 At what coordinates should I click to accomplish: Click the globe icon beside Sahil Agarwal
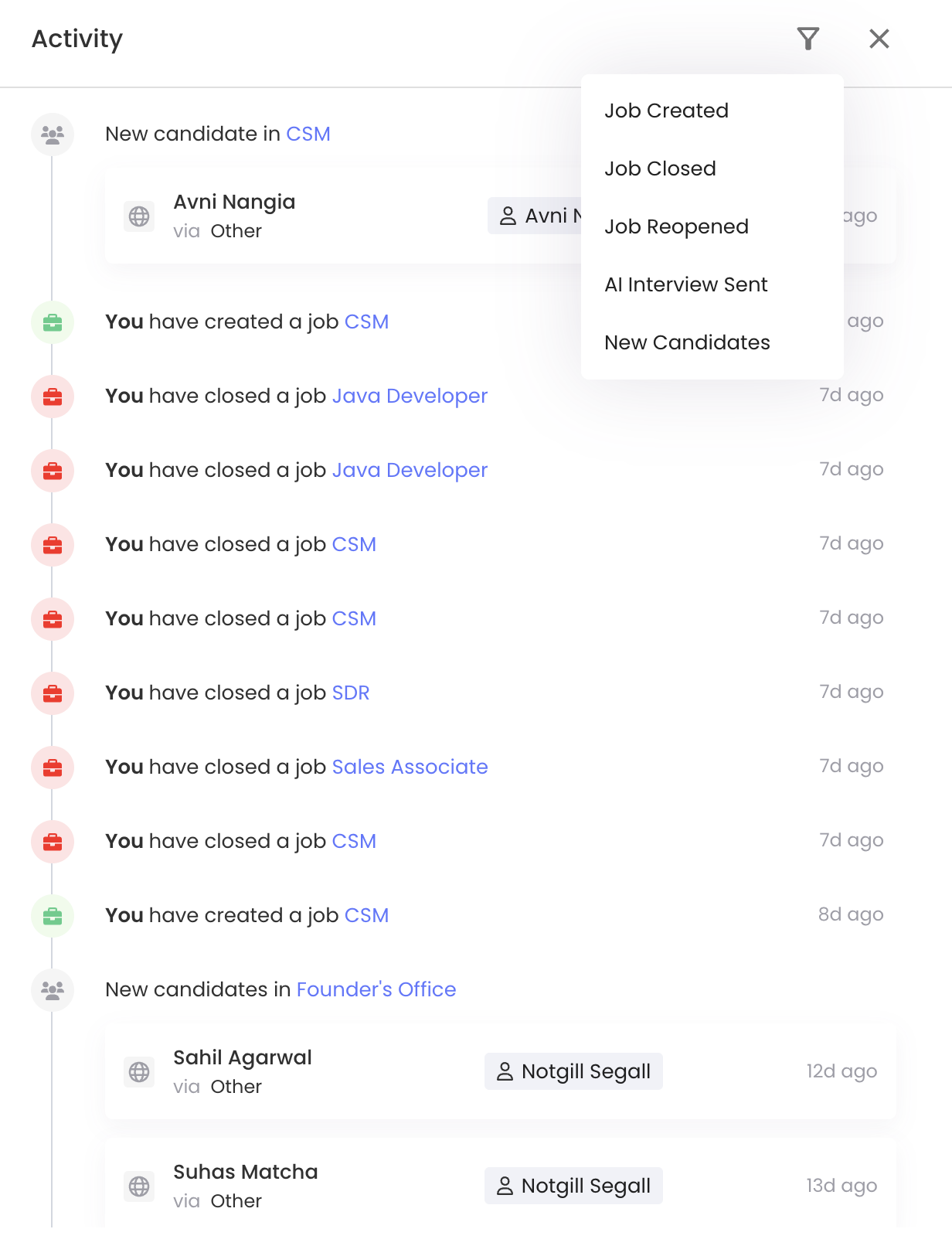tap(139, 1072)
